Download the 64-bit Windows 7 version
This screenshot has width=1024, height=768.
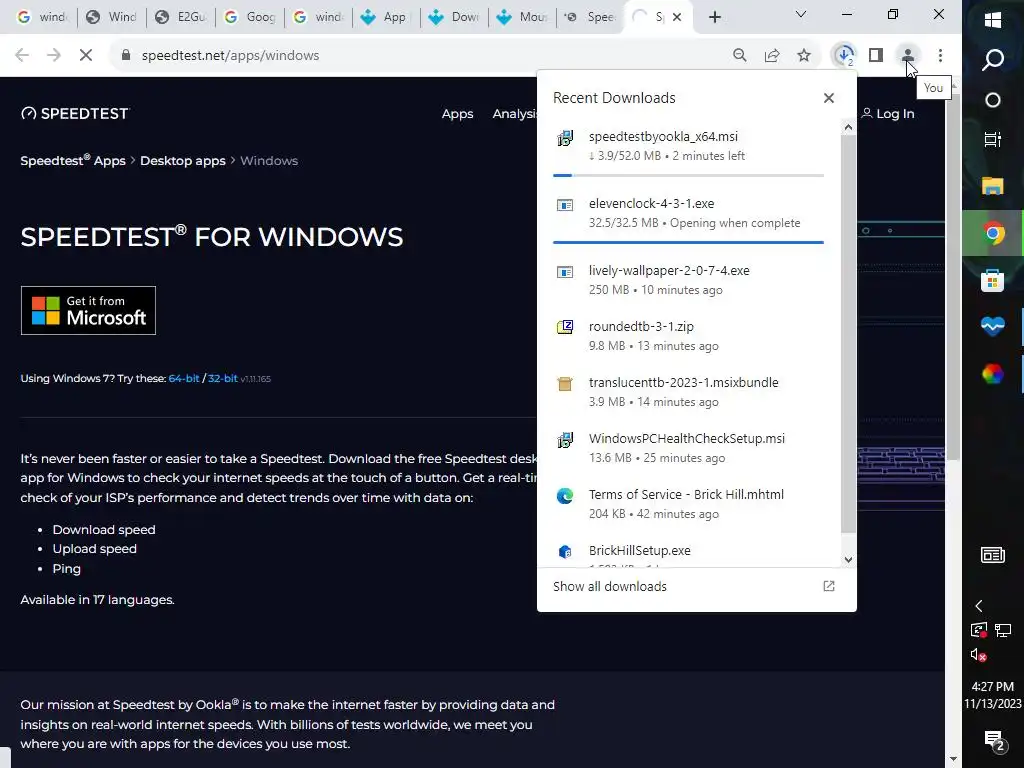point(184,379)
